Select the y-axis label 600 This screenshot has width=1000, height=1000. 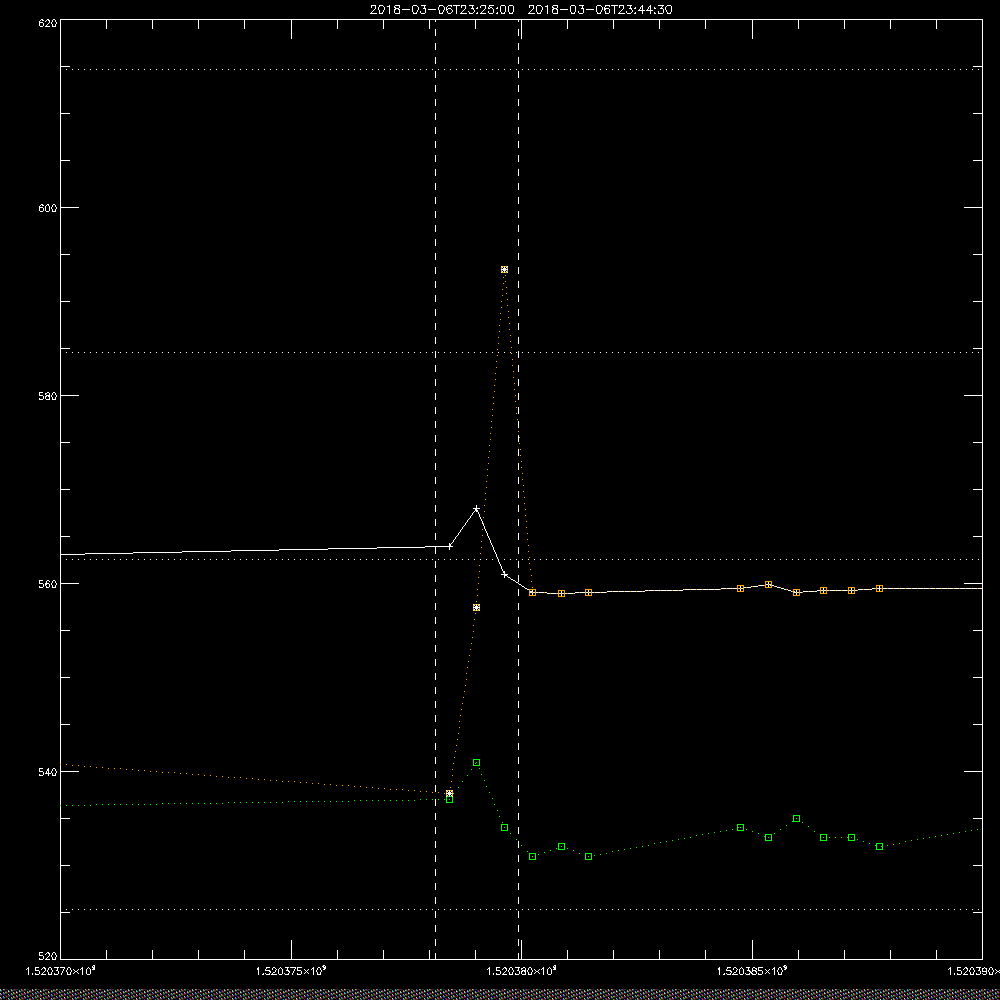(48, 208)
